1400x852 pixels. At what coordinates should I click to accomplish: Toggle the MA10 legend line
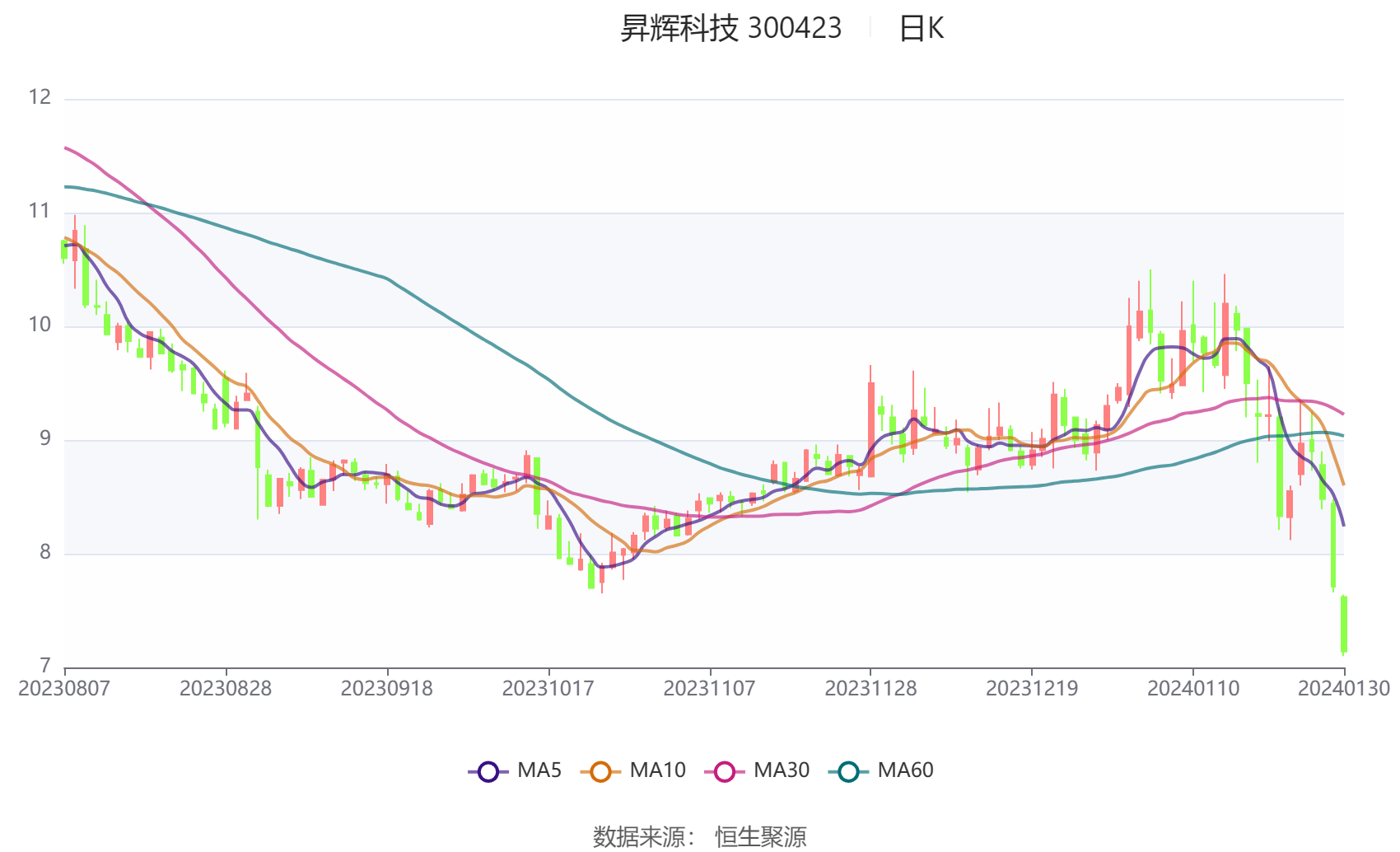tap(632, 770)
